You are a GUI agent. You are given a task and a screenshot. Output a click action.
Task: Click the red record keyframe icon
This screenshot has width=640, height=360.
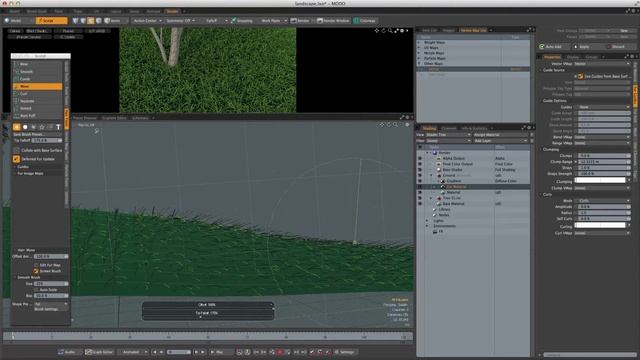pyautogui.click(x=280, y=352)
